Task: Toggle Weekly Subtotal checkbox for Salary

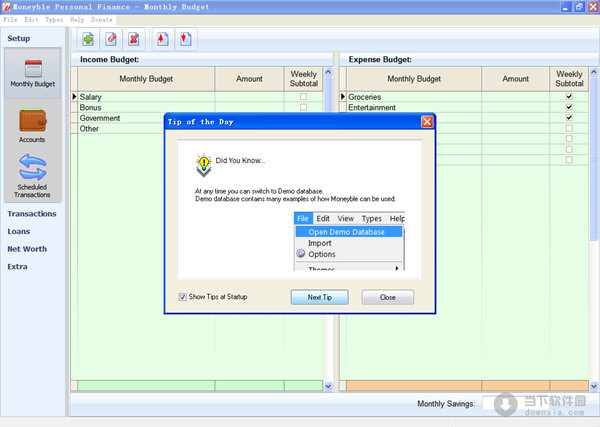Action: (303, 96)
